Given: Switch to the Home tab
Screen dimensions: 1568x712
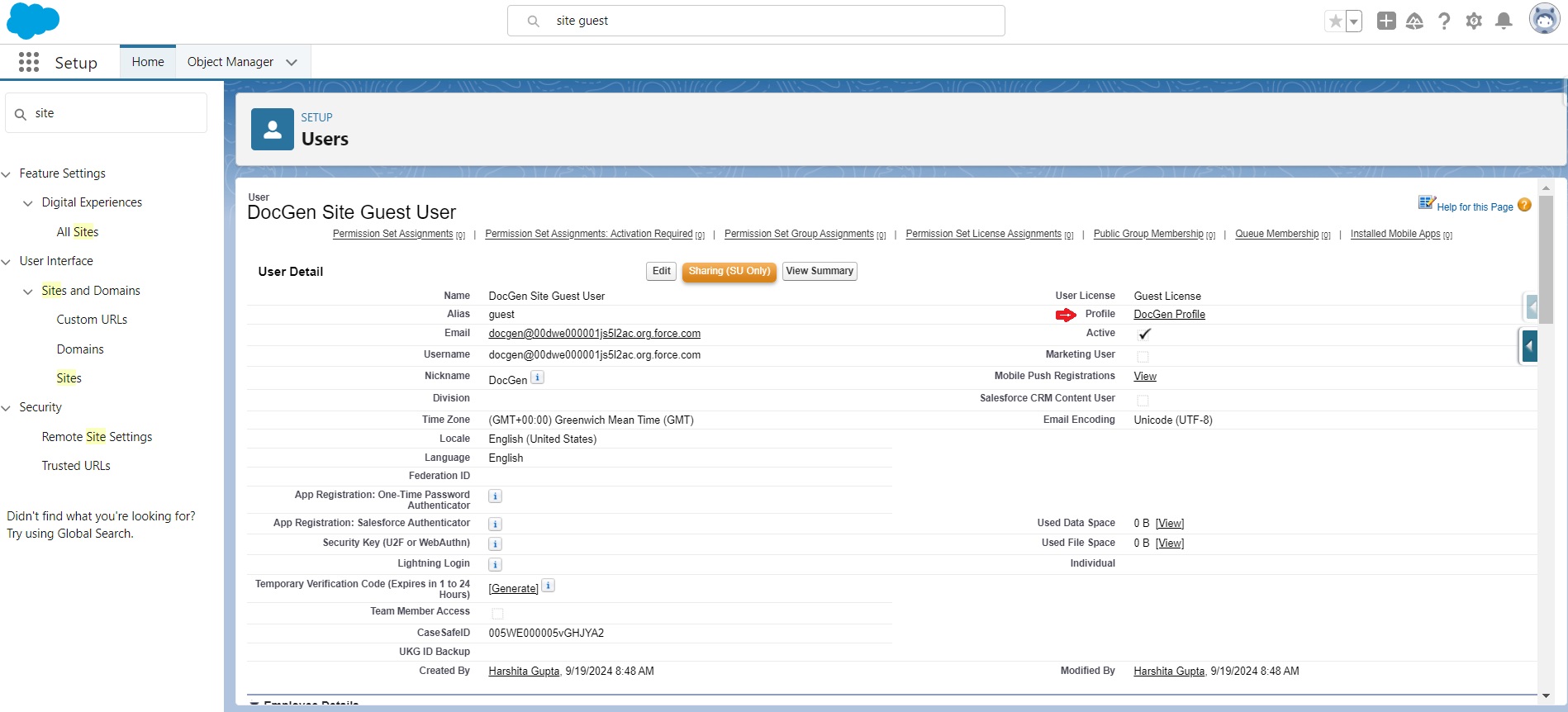Looking at the screenshot, I should 148,62.
